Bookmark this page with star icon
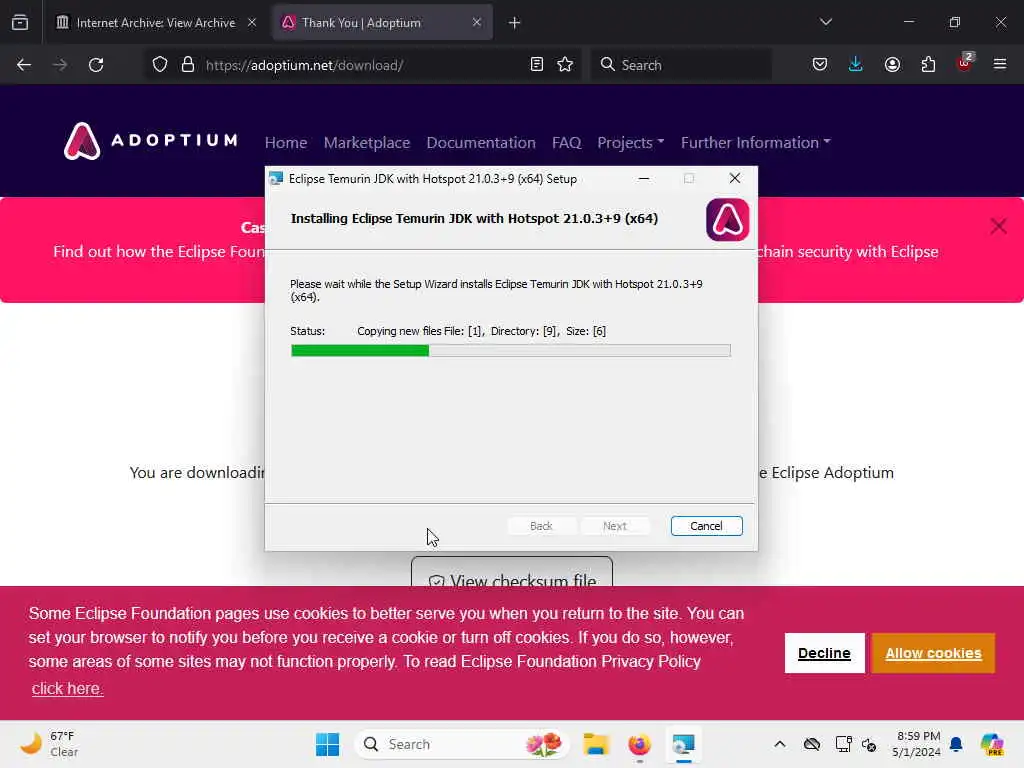Screen dimensions: 1024x768 pyautogui.click(x=566, y=65)
